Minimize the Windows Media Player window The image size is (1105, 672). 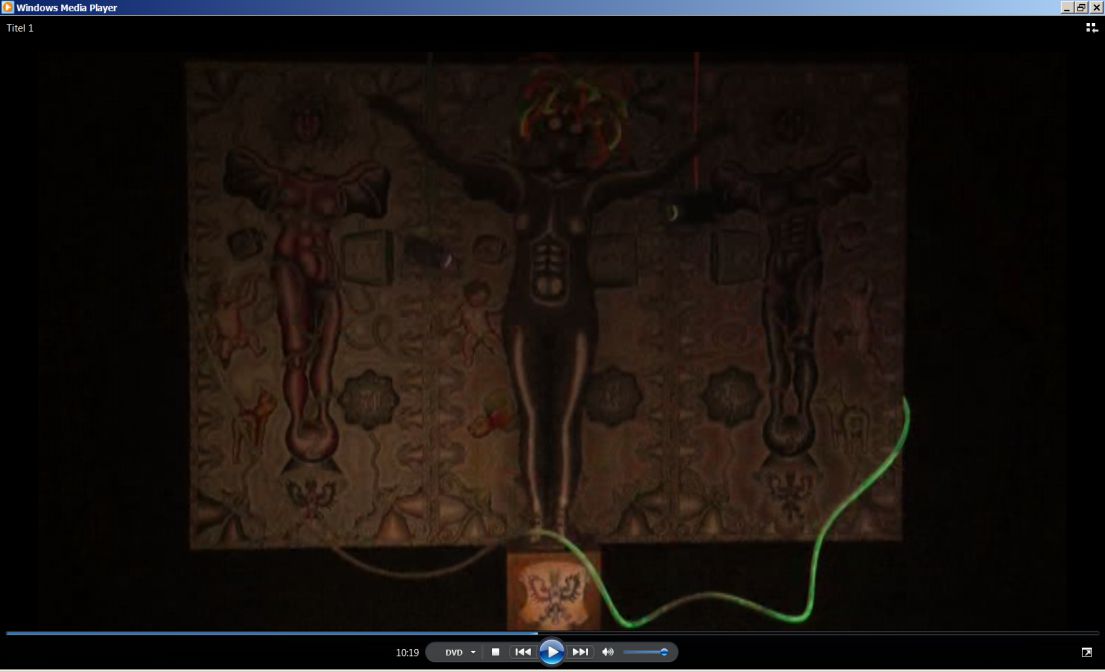tap(1067, 7)
